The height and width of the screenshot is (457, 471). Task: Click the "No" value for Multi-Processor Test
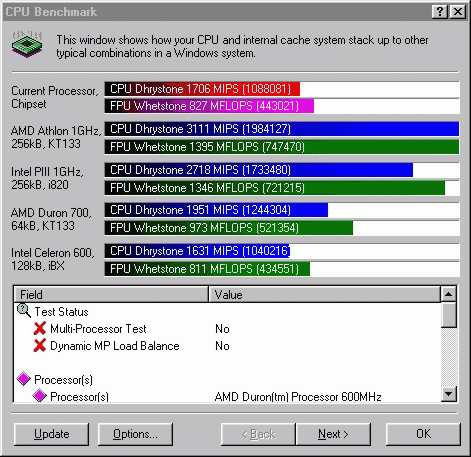(222, 329)
